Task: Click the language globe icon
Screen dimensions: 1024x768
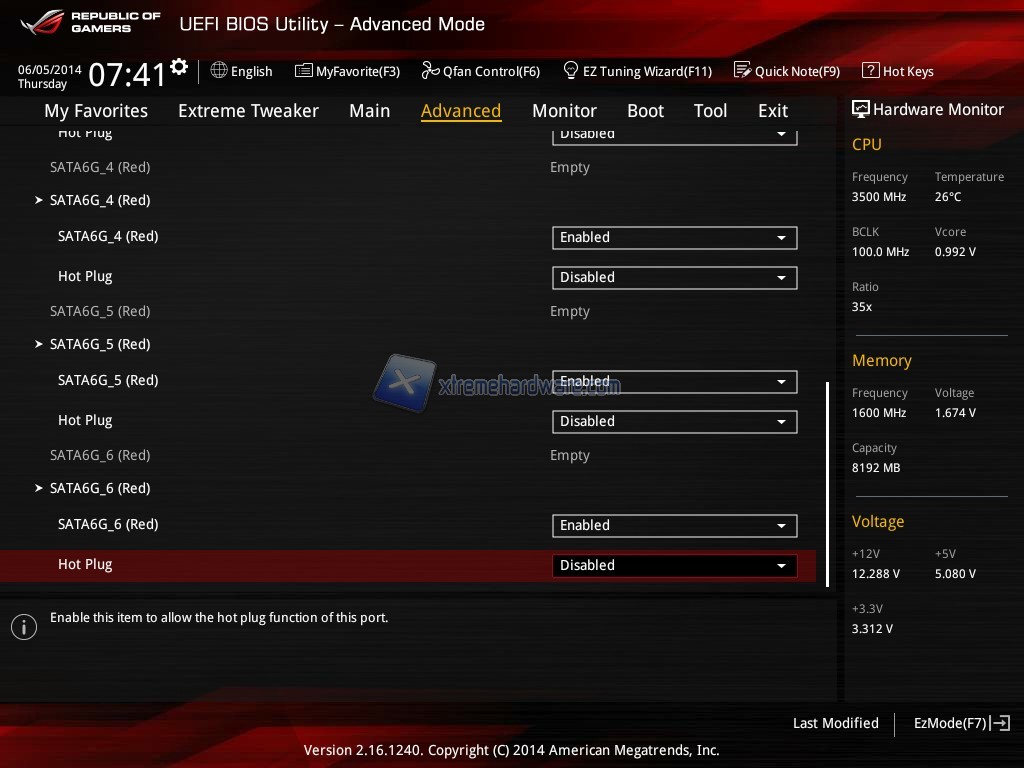Action: (219, 71)
